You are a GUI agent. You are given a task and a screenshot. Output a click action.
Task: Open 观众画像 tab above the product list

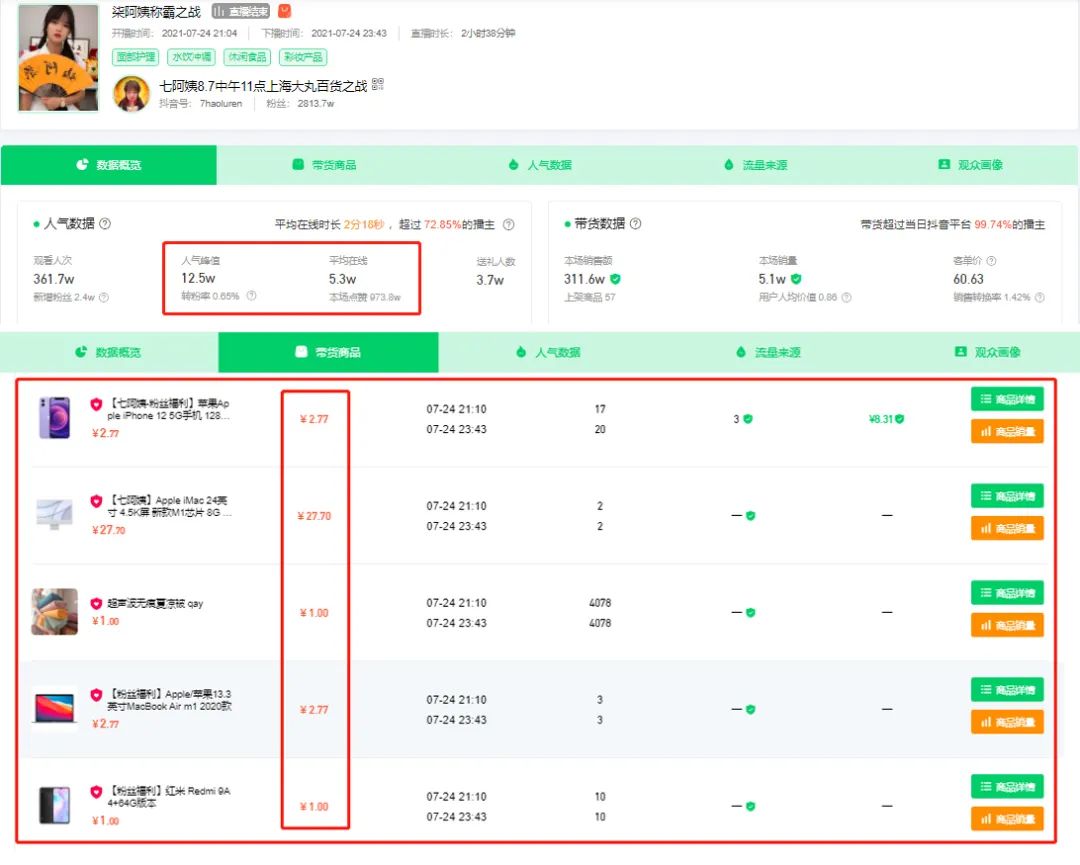point(988,353)
